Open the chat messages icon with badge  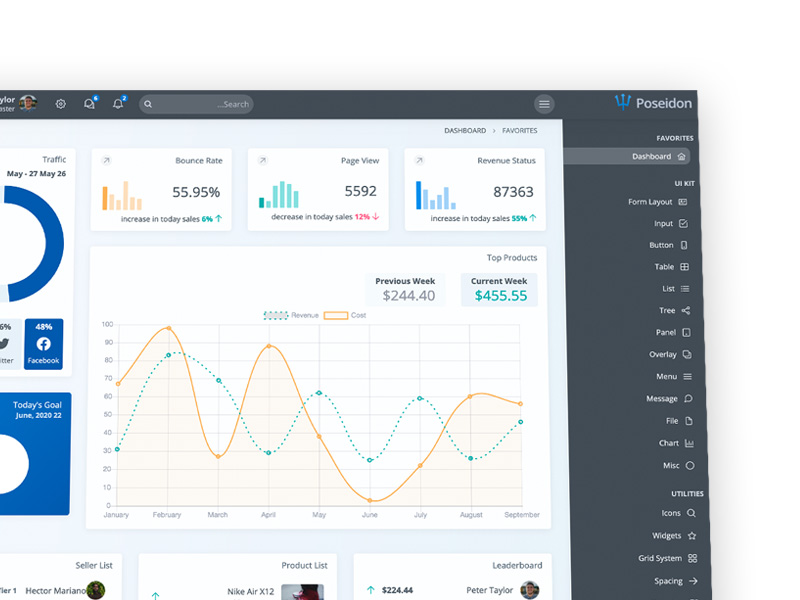tap(90, 103)
